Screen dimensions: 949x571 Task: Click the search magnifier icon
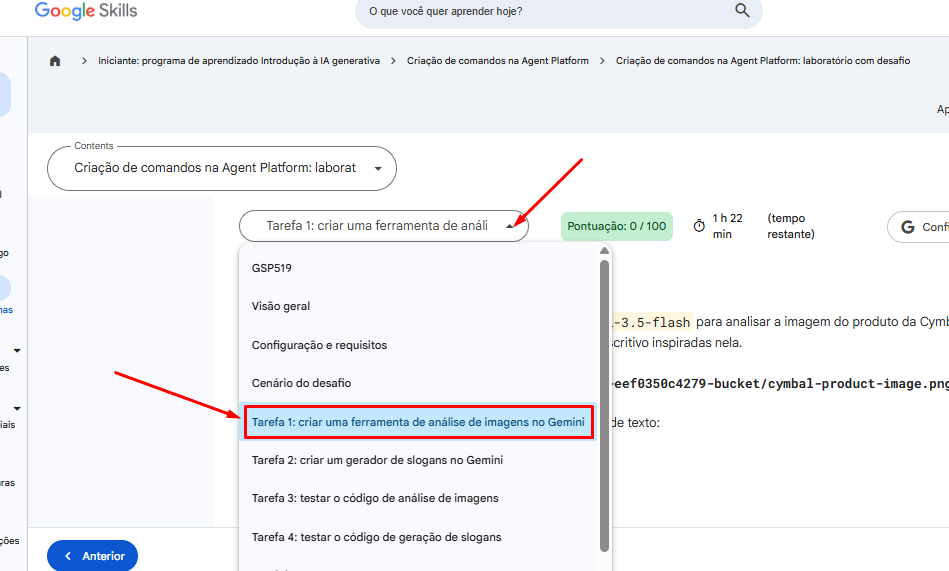pos(742,10)
